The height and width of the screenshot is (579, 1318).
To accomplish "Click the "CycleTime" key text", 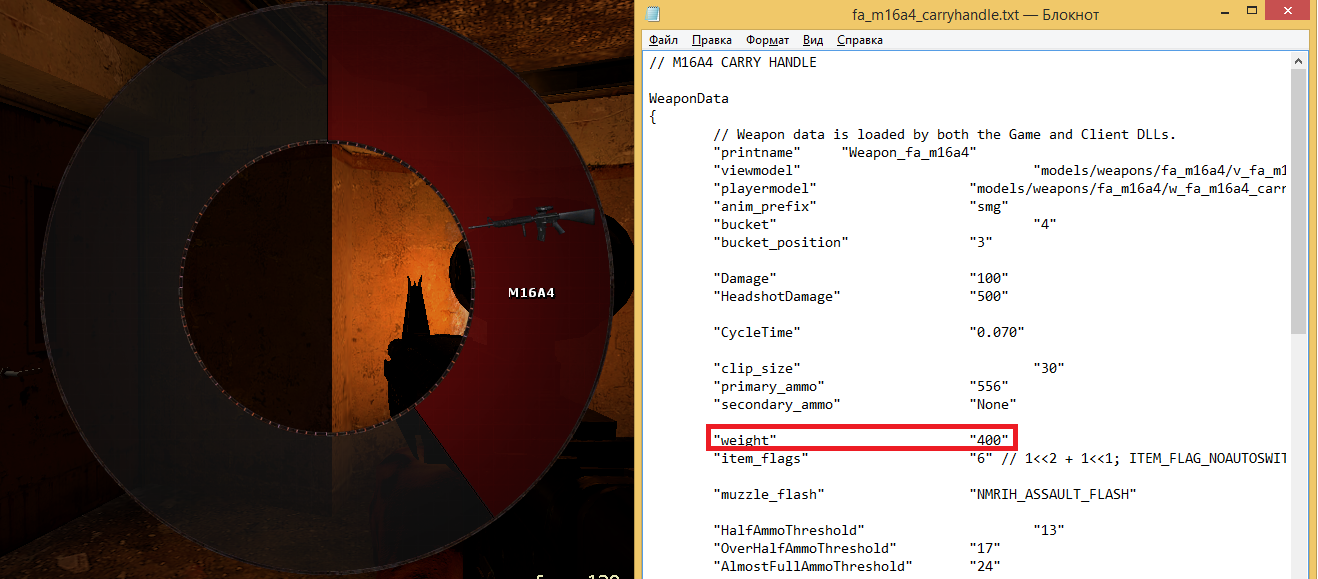I will (757, 332).
